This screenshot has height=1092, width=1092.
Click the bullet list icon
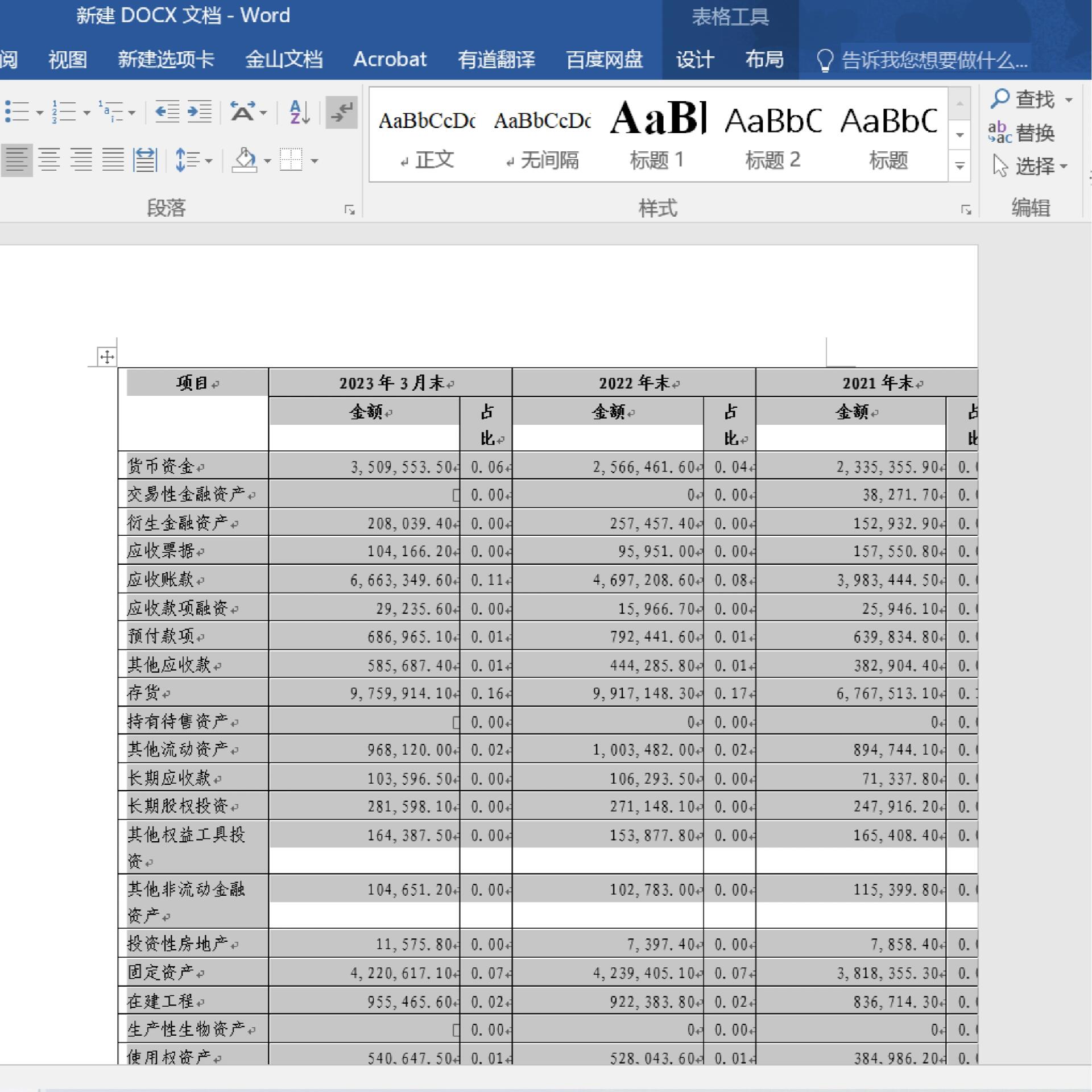17,112
